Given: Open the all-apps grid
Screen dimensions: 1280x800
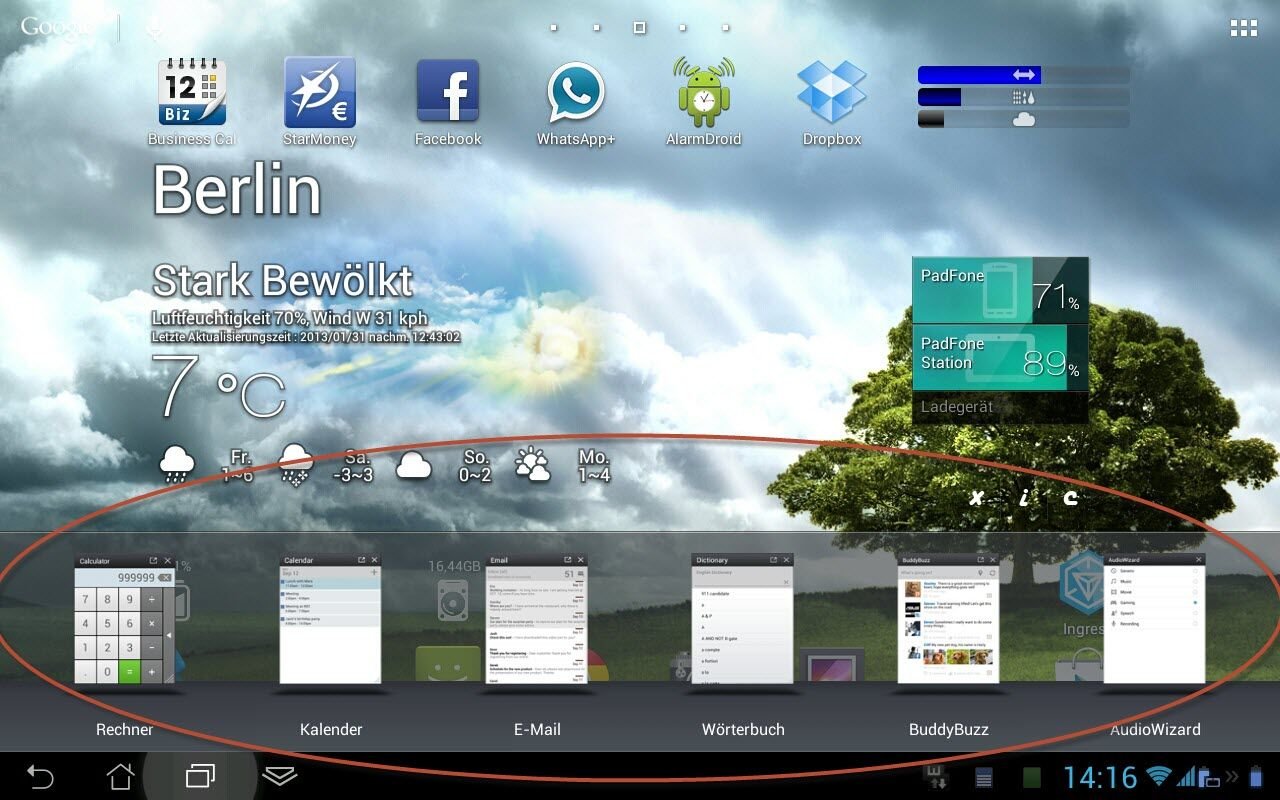Looking at the screenshot, I should click(x=1244, y=28).
